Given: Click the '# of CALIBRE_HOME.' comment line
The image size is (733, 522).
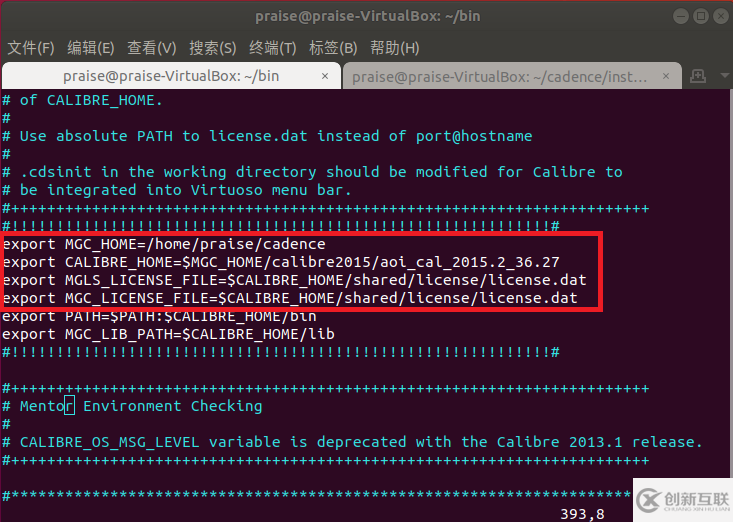Looking at the screenshot, I should pos(83,100).
